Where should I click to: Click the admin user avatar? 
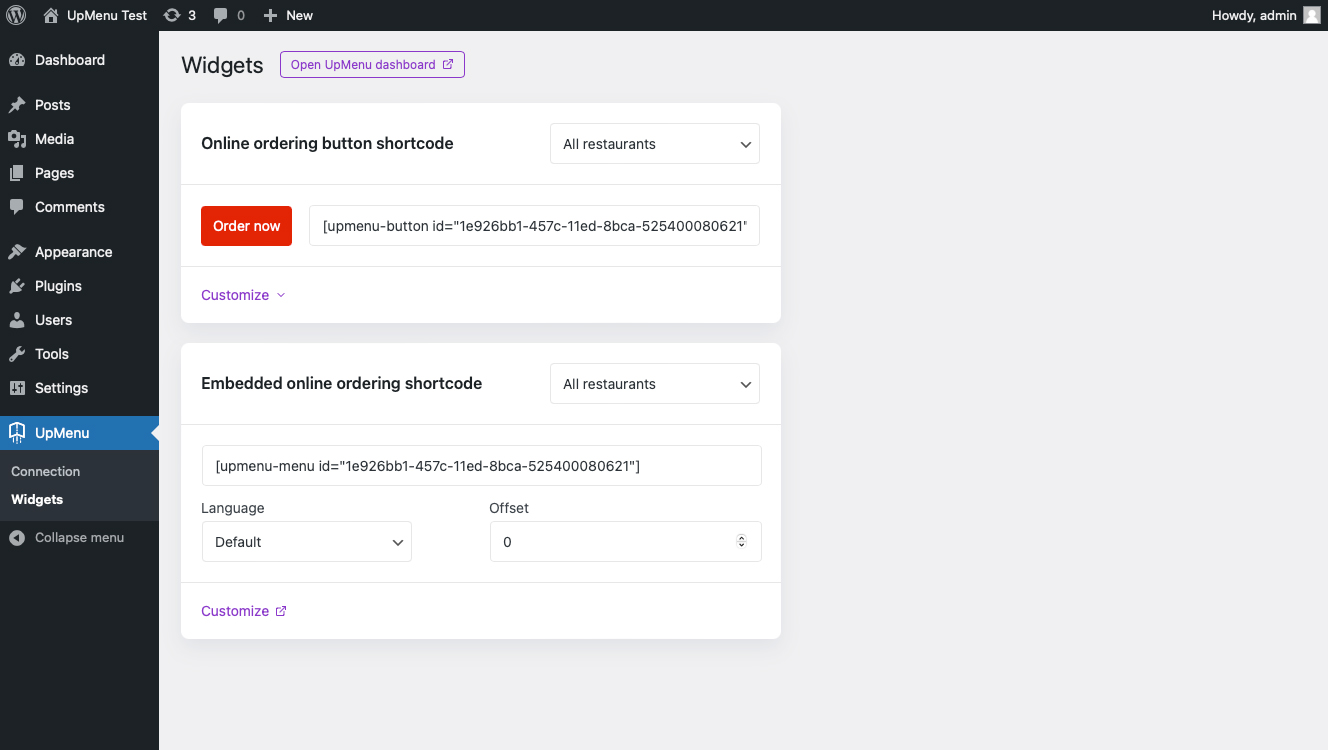pos(1311,15)
